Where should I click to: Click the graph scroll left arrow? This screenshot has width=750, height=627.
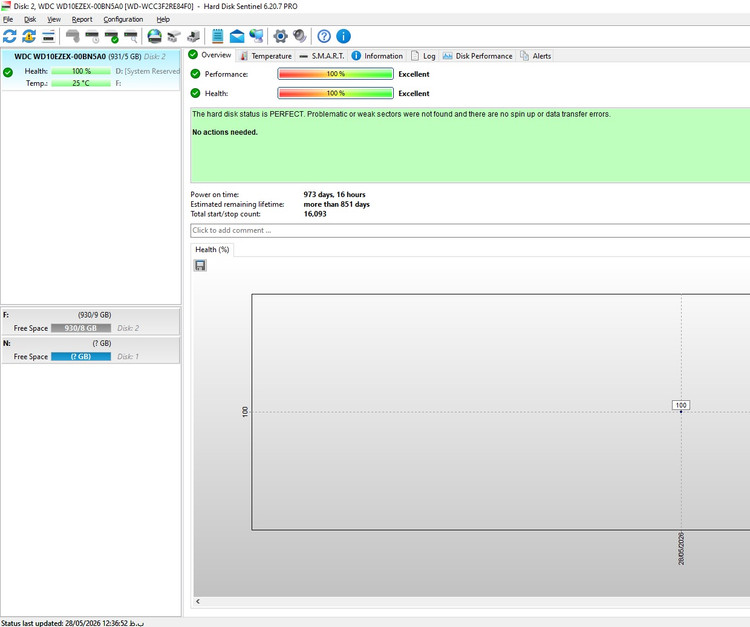coord(198,602)
